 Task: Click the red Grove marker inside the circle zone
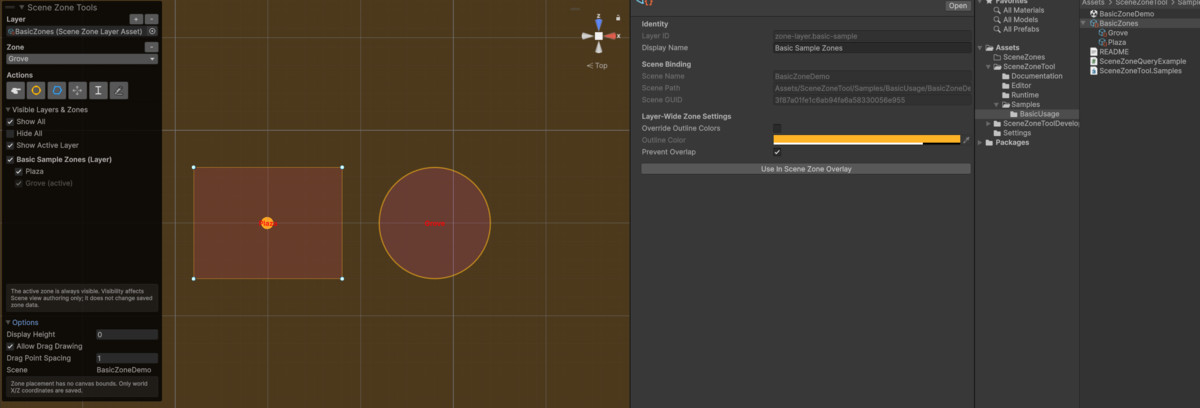pos(435,223)
